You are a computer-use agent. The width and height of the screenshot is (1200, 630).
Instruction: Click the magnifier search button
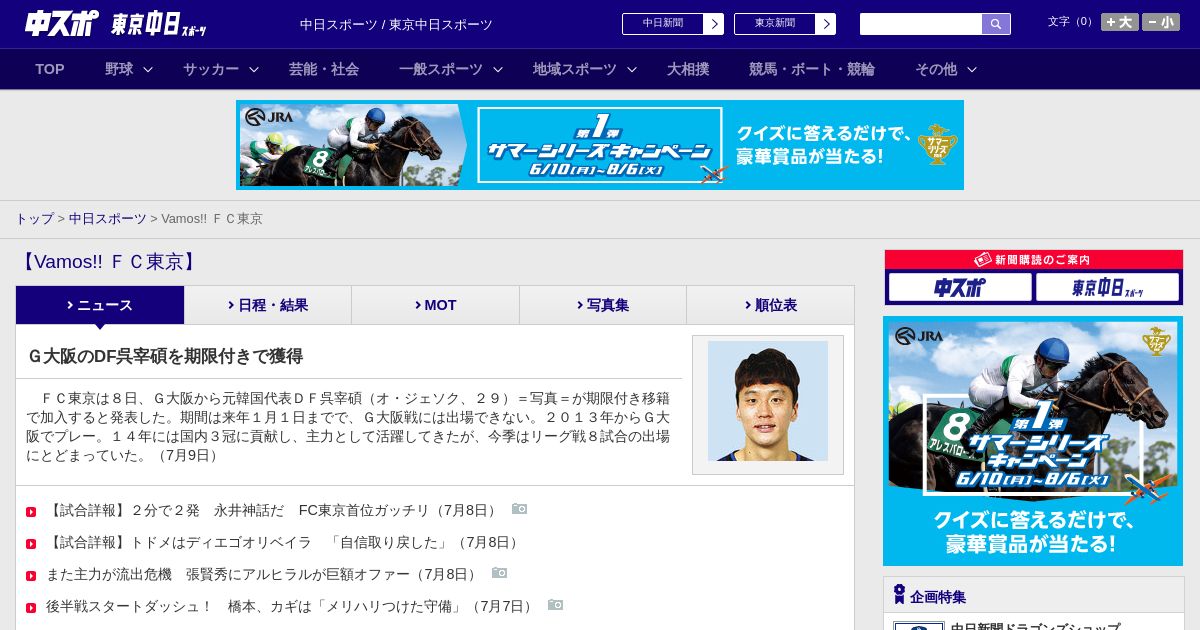pyautogui.click(x=996, y=24)
